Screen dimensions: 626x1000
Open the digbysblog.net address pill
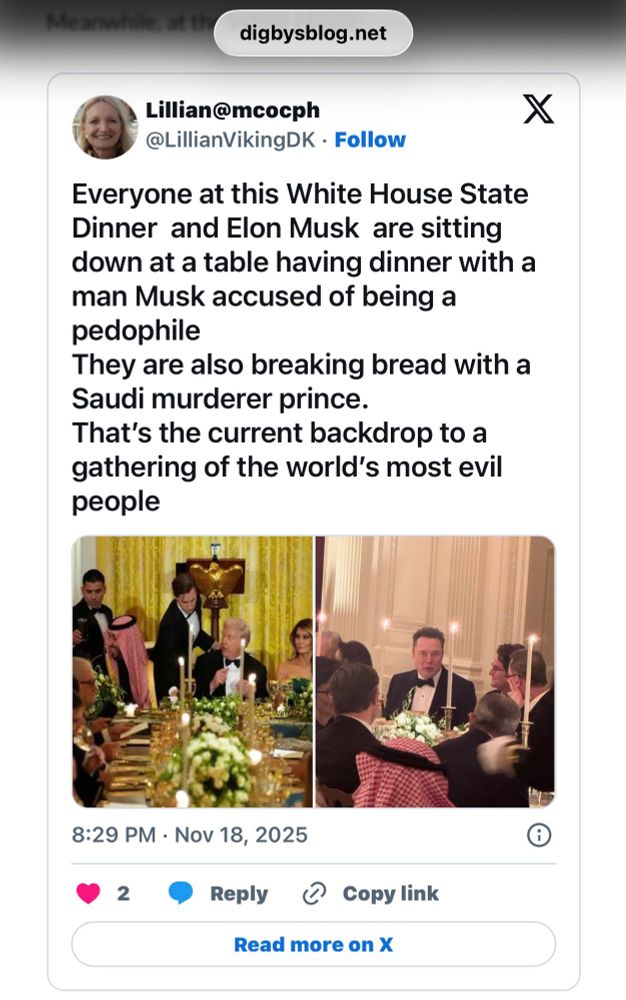coord(313,33)
